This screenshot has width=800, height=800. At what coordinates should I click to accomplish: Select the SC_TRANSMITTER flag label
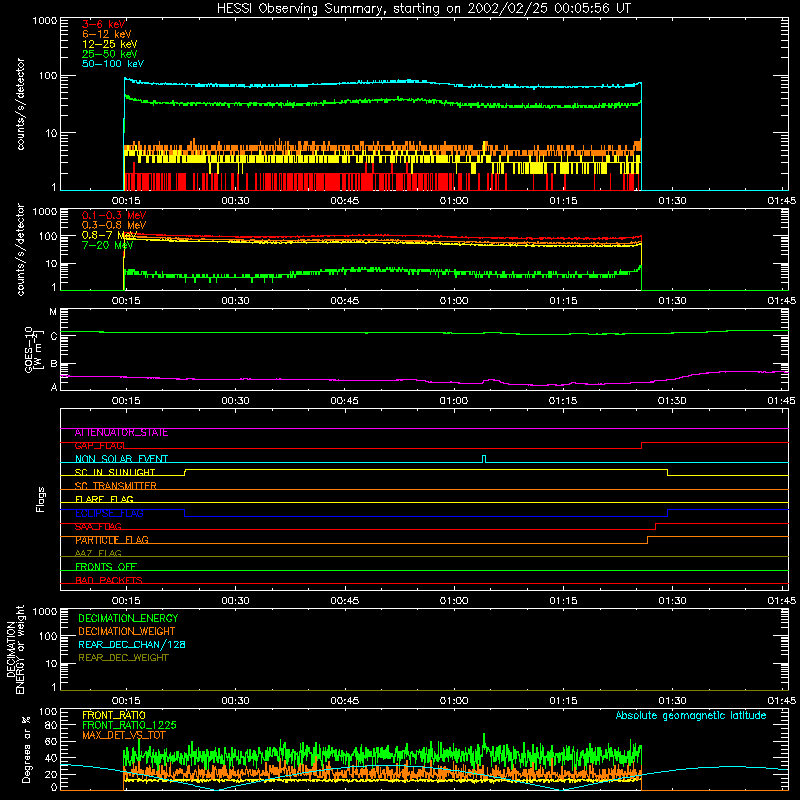[116, 486]
